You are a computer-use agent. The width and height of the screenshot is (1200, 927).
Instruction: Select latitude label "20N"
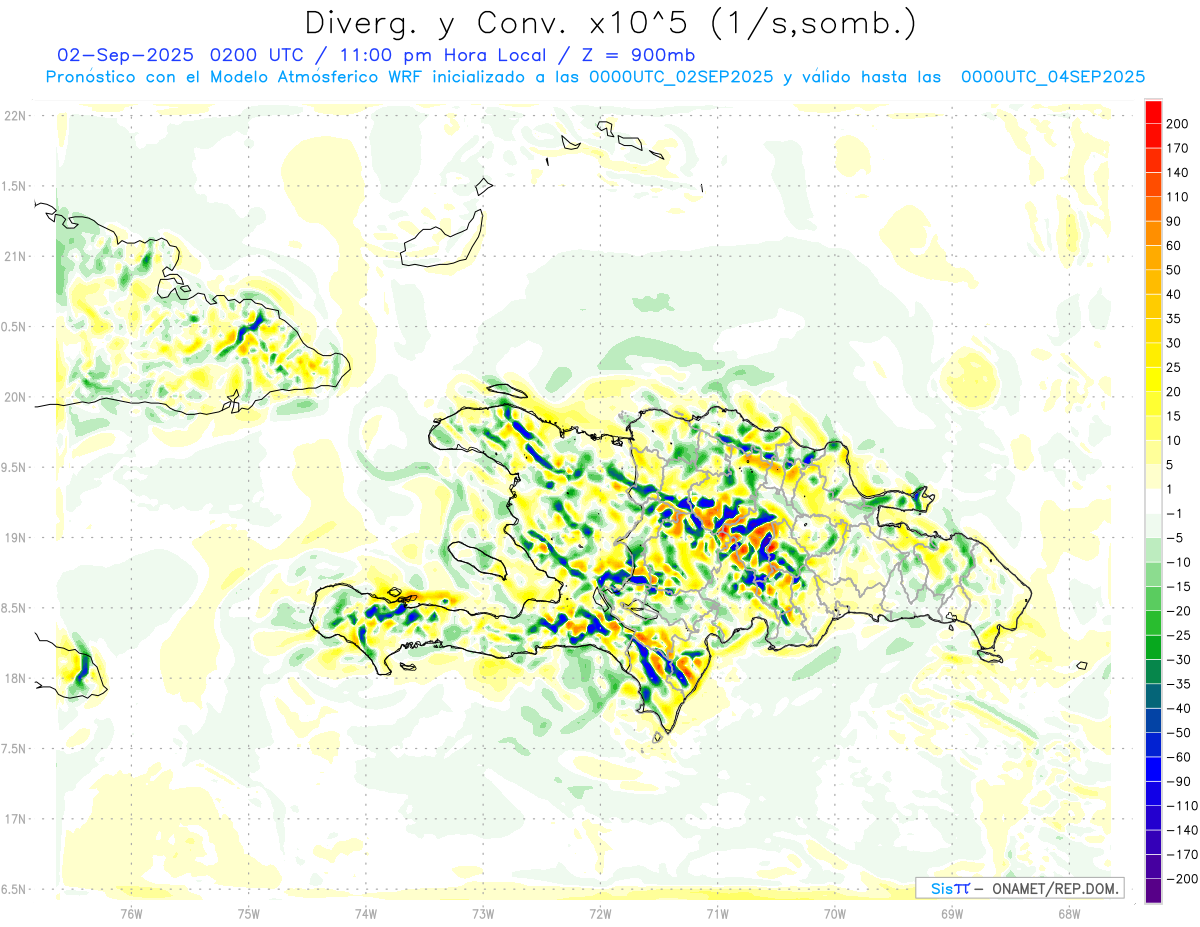pyautogui.click(x=15, y=397)
